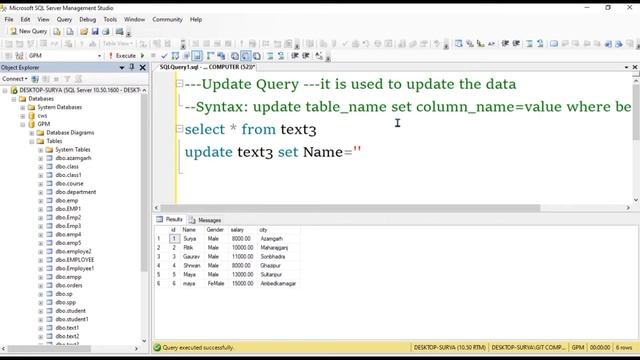The width and height of the screenshot is (640, 360).
Task: Click the Decrease Indent icon
Action: point(295,56)
